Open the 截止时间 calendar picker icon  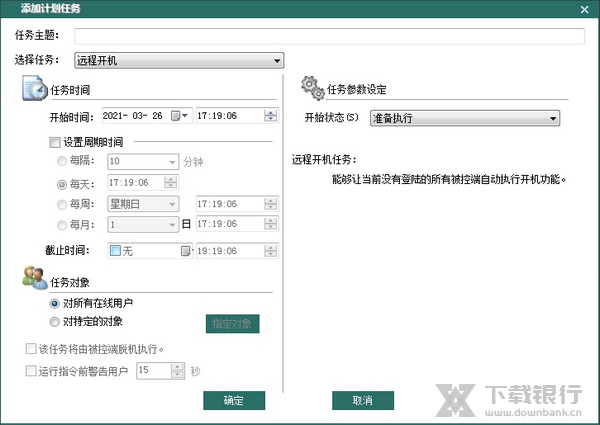click(186, 251)
